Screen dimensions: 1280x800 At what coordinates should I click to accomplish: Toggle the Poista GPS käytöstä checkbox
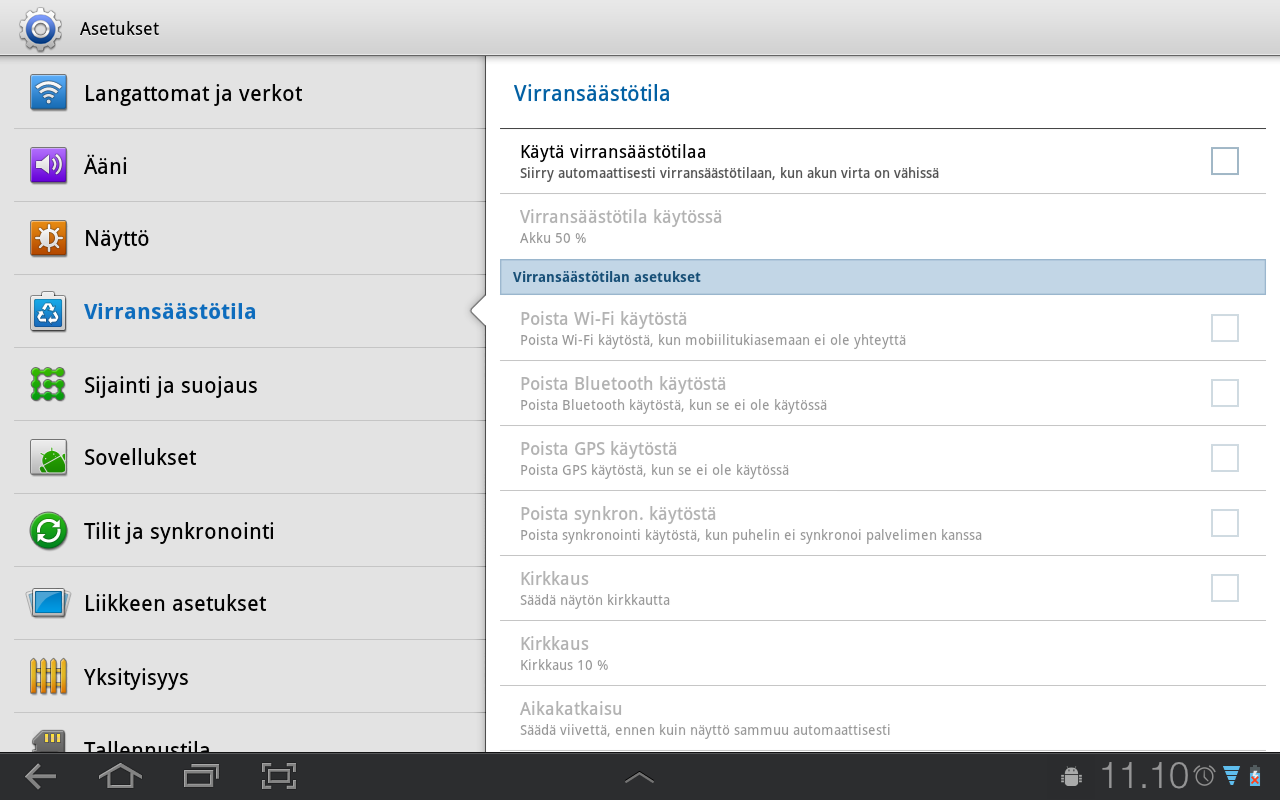[1224, 458]
